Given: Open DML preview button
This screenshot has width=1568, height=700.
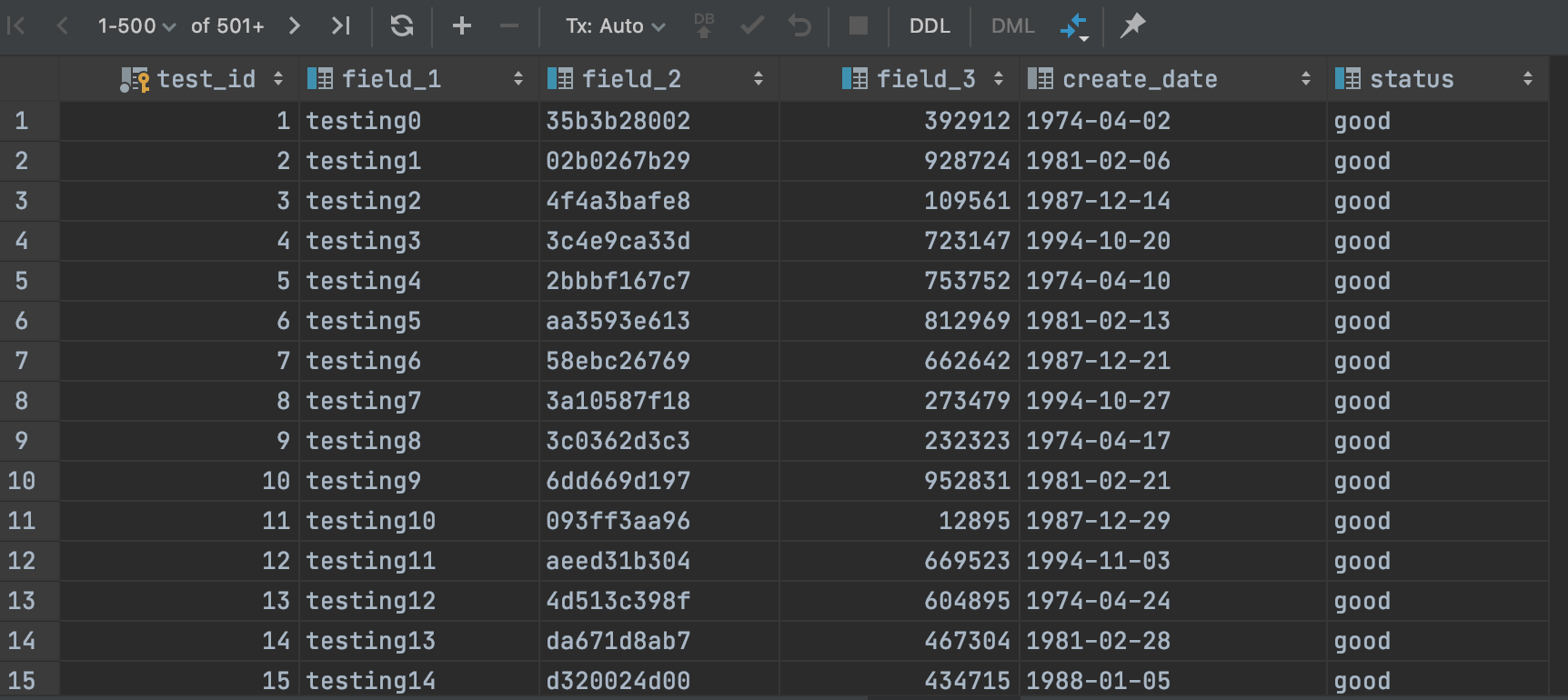Looking at the screenshot, I should [1012, 26].
